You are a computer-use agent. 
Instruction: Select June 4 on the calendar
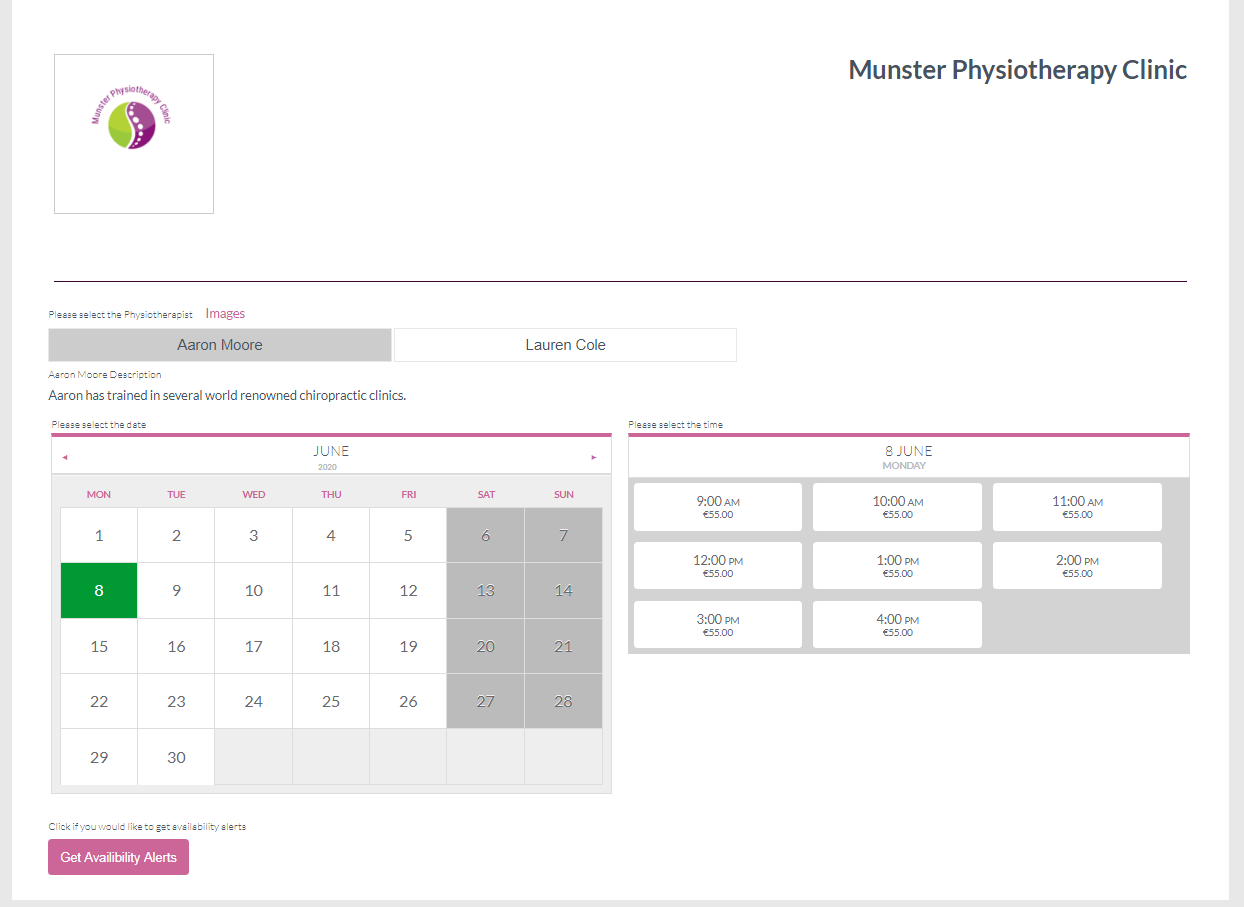tap(331, 535)
